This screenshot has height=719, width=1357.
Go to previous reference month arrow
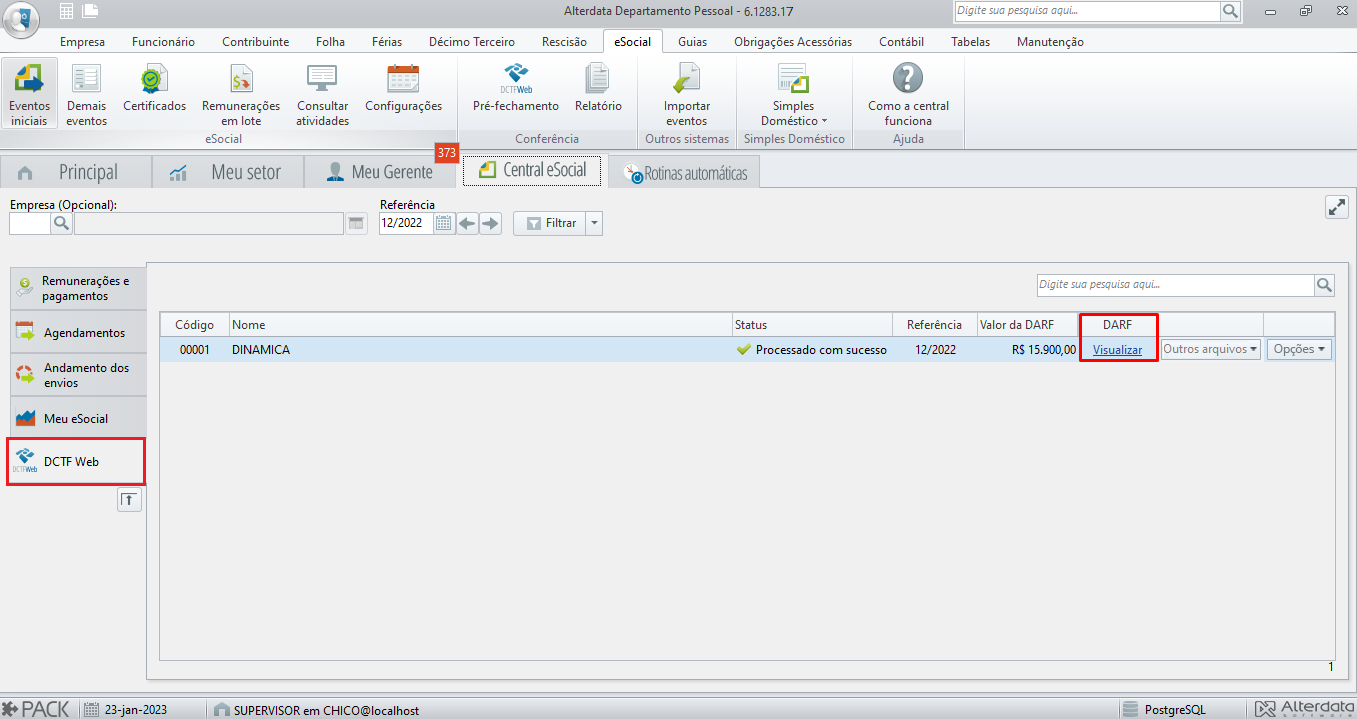[467, 223]
